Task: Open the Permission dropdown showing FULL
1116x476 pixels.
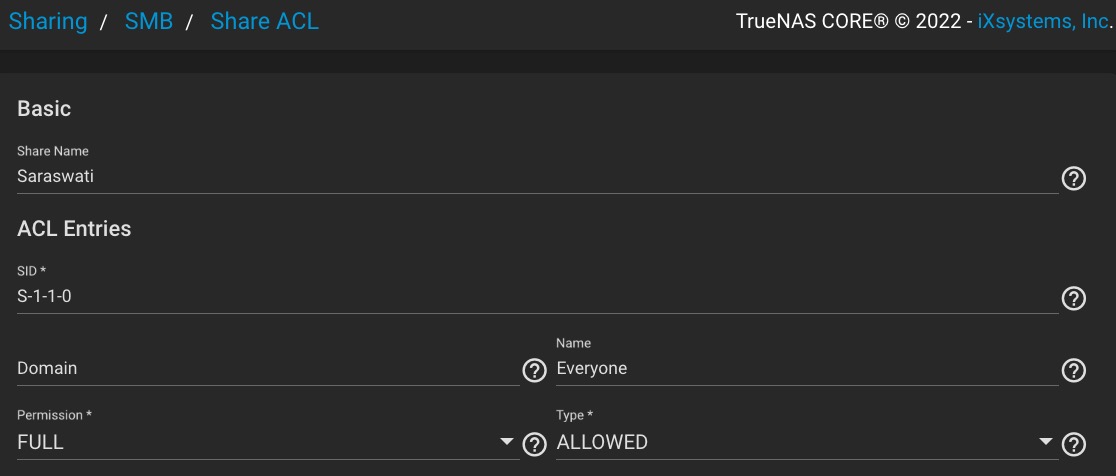Action: click(x=268, y=442)
